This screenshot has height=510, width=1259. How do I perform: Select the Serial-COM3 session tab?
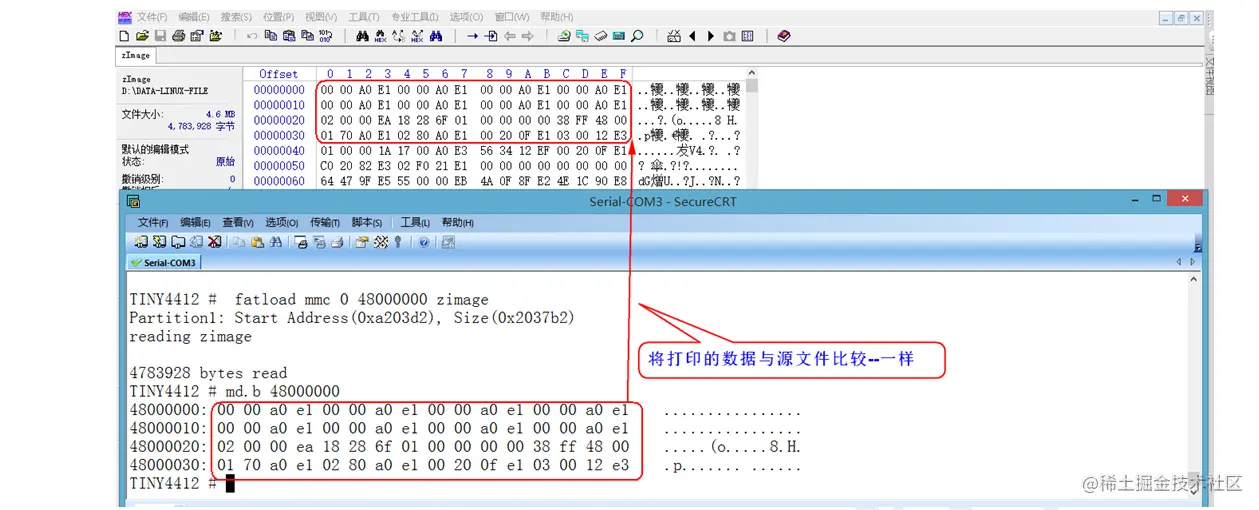click(x=165, y=262)
